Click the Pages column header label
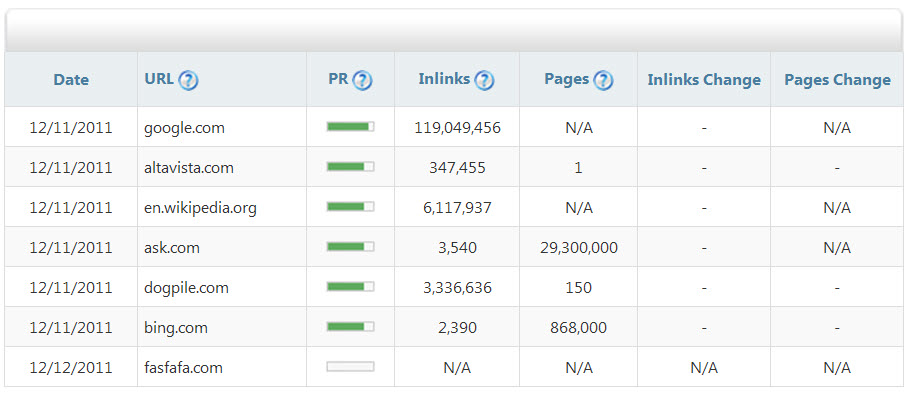 coord(567,79)
